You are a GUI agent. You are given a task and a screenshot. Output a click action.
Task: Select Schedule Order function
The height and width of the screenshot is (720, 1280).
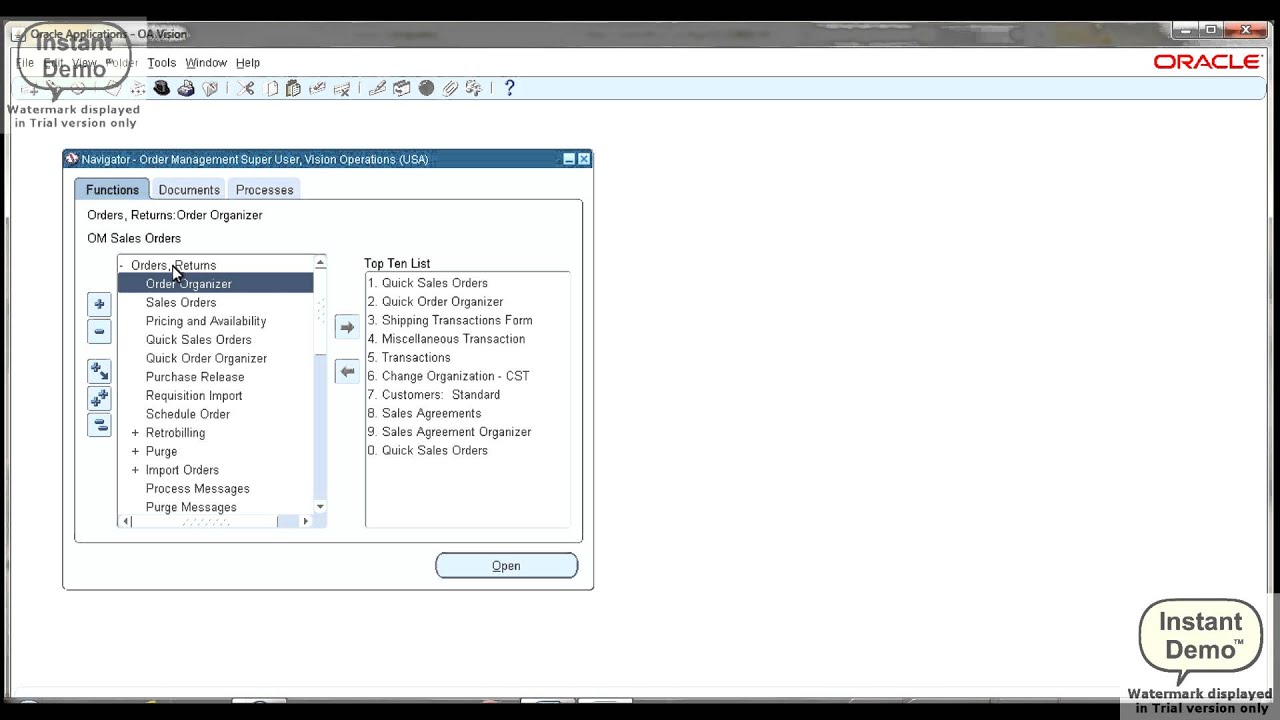click(x=188, y=414)
